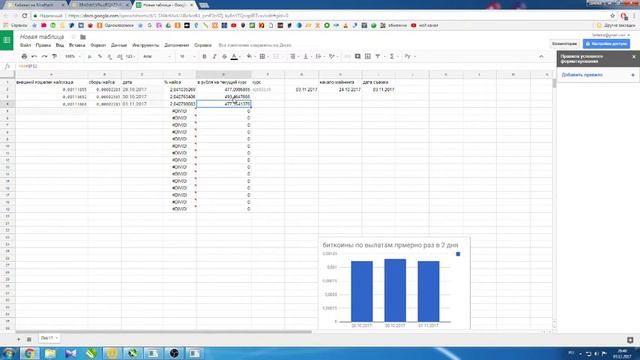640x360 pixels.
Task: Move the document with the folder icon
Action: tap(83, 37)
